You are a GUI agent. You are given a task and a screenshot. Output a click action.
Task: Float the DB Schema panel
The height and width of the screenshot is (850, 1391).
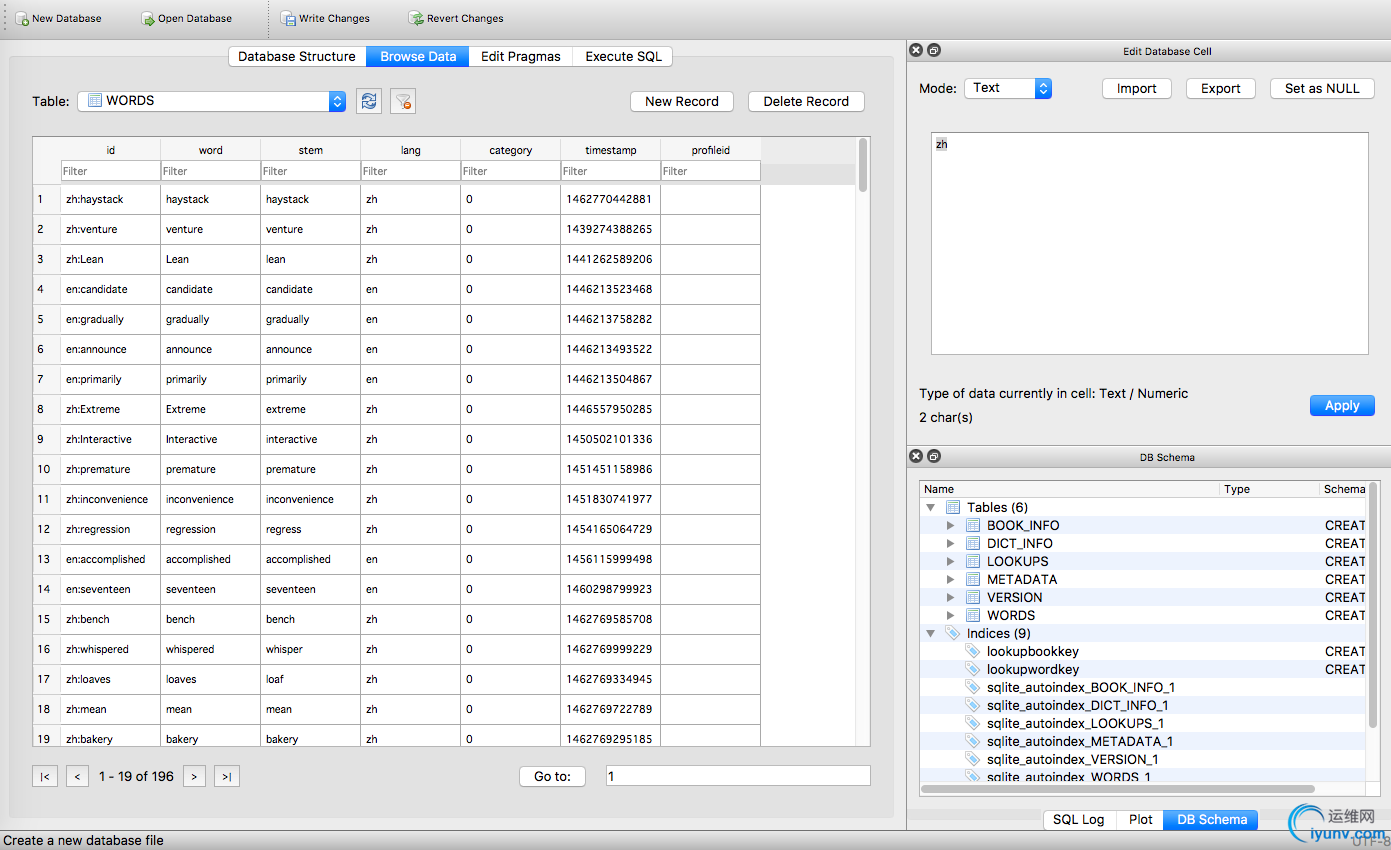pos(934,457)
